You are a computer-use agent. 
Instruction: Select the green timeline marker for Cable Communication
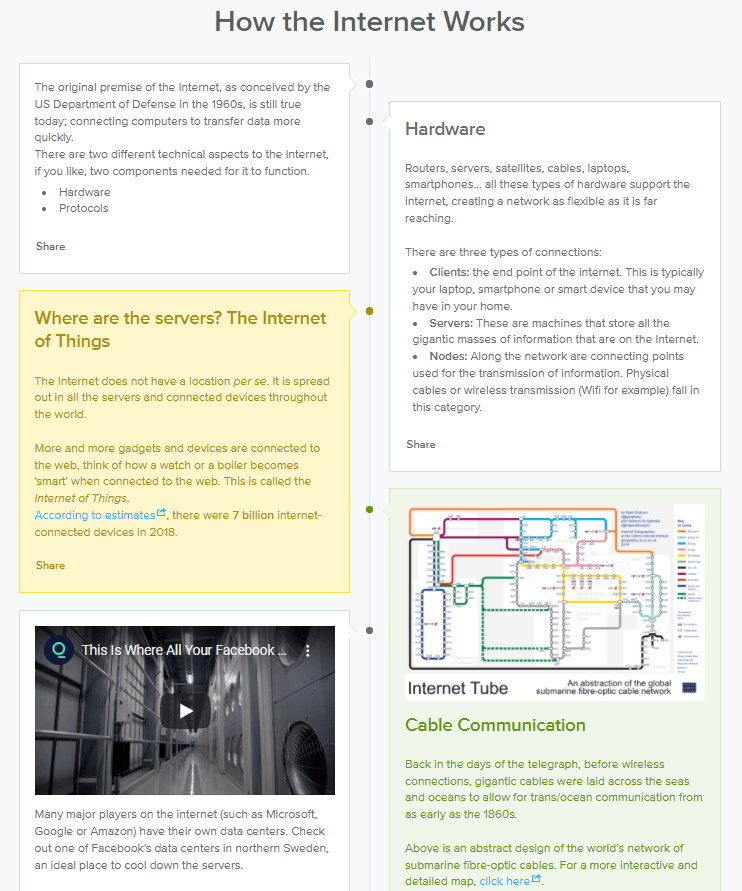[x=370, y=509]
